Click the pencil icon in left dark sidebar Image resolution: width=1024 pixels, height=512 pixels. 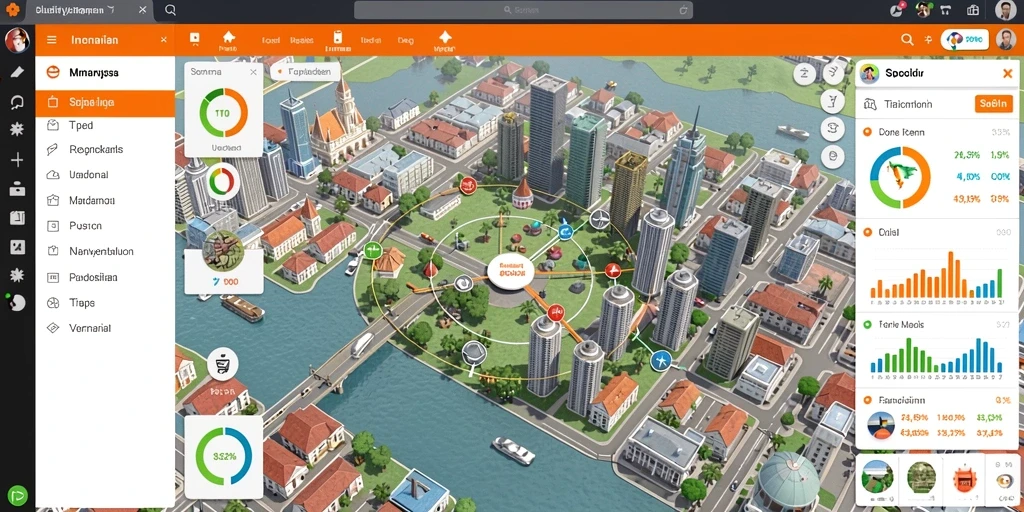[x=17, y=72]
